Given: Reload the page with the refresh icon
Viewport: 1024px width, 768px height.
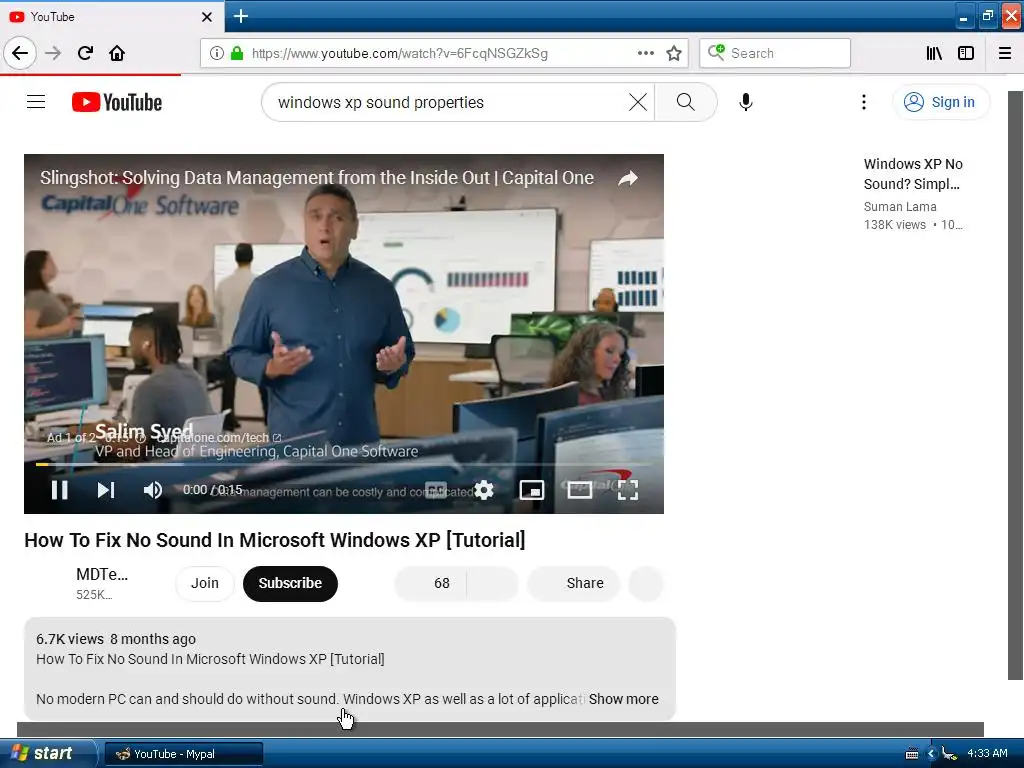Looking at the screenshot, I should coord(85,54).
